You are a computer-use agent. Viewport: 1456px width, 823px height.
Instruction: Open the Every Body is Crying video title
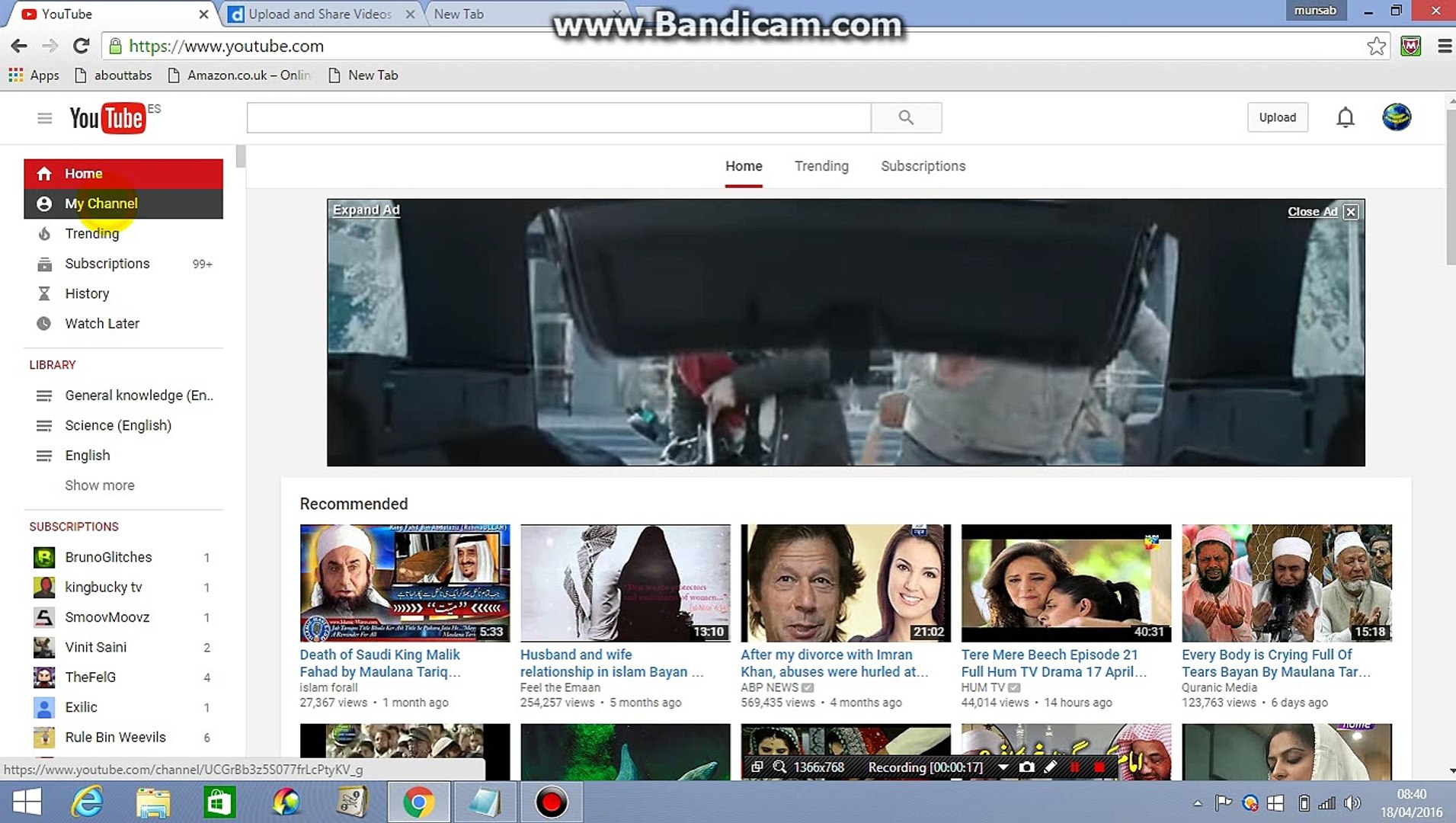coord(1276,664)
